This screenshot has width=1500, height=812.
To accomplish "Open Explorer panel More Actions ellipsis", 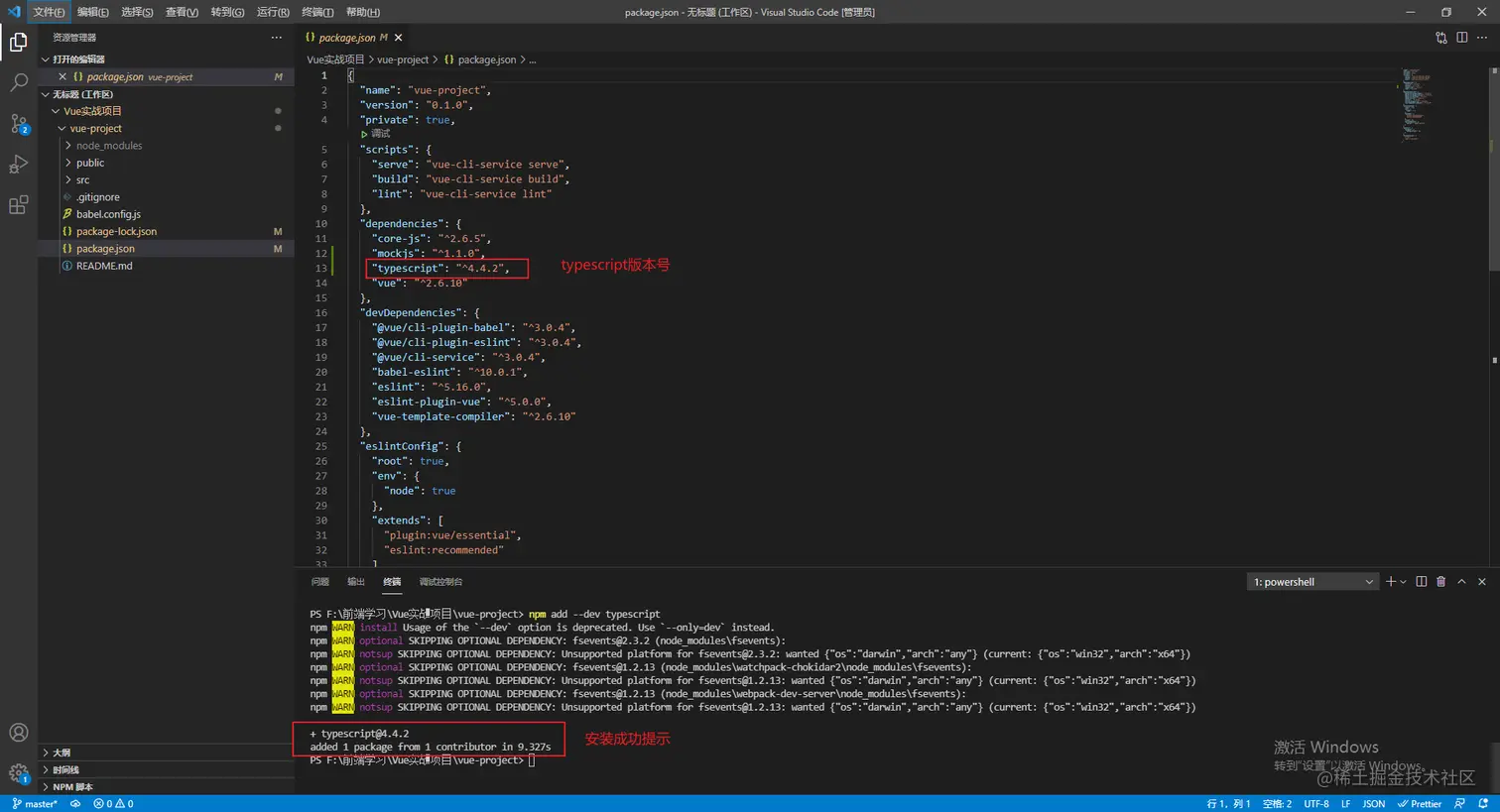I will (276, 38).
